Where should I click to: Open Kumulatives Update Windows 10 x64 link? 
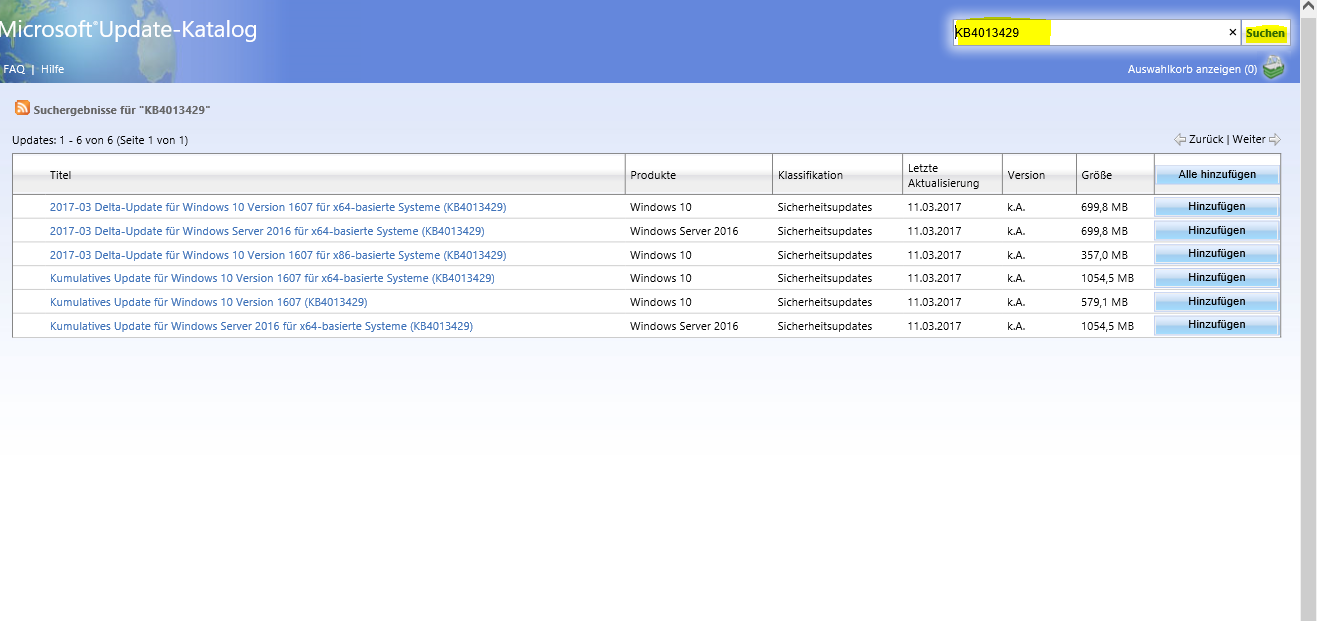272,278
